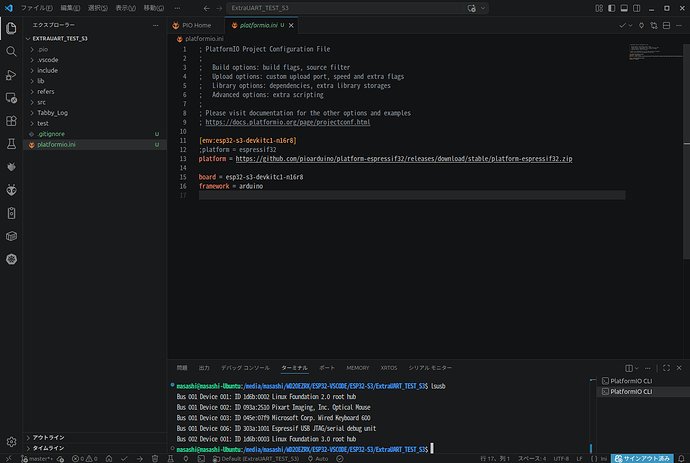Click the compare changes icon in editor toolbar

pos(654,26)
